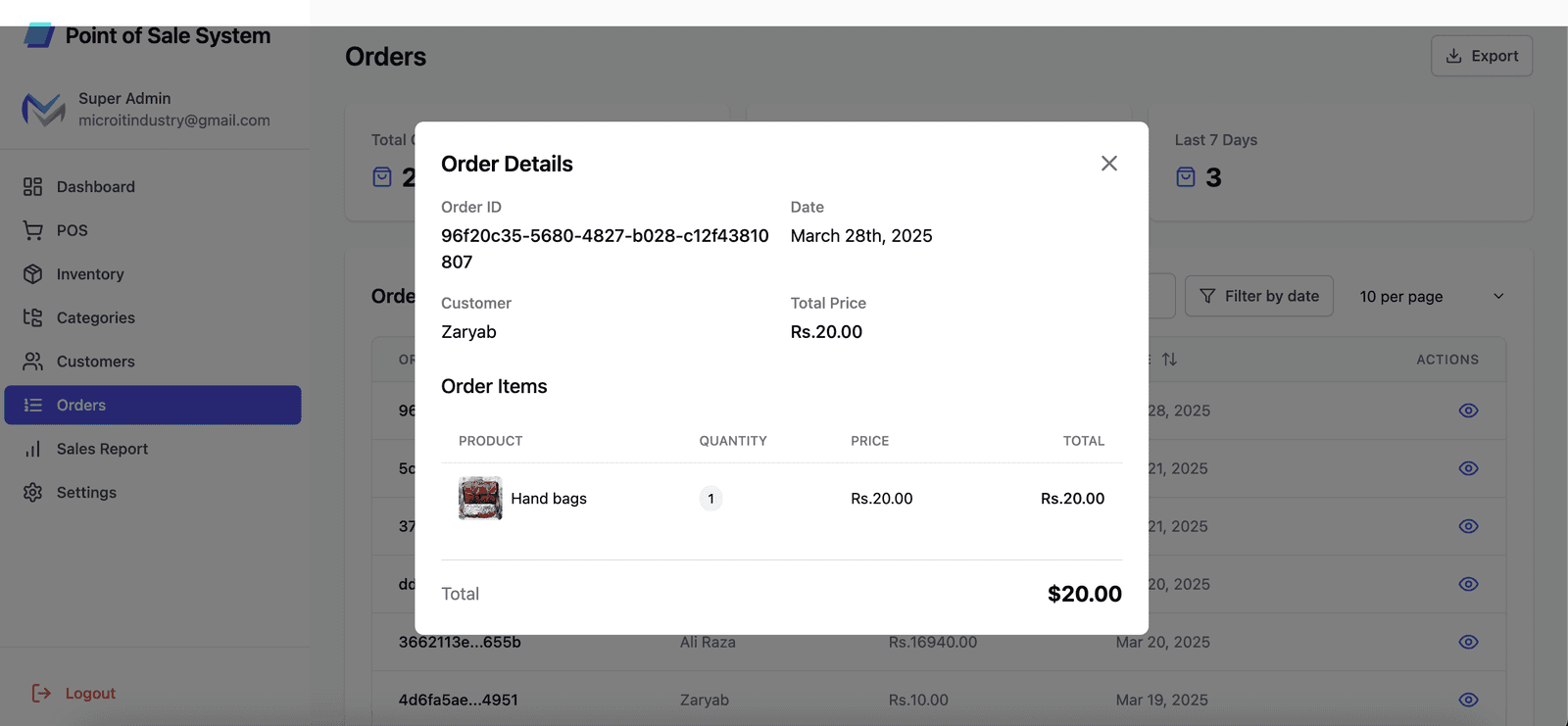Click the customer name Zaryab in dialog
Screen dimensions: 1568x726
(468, 332)
